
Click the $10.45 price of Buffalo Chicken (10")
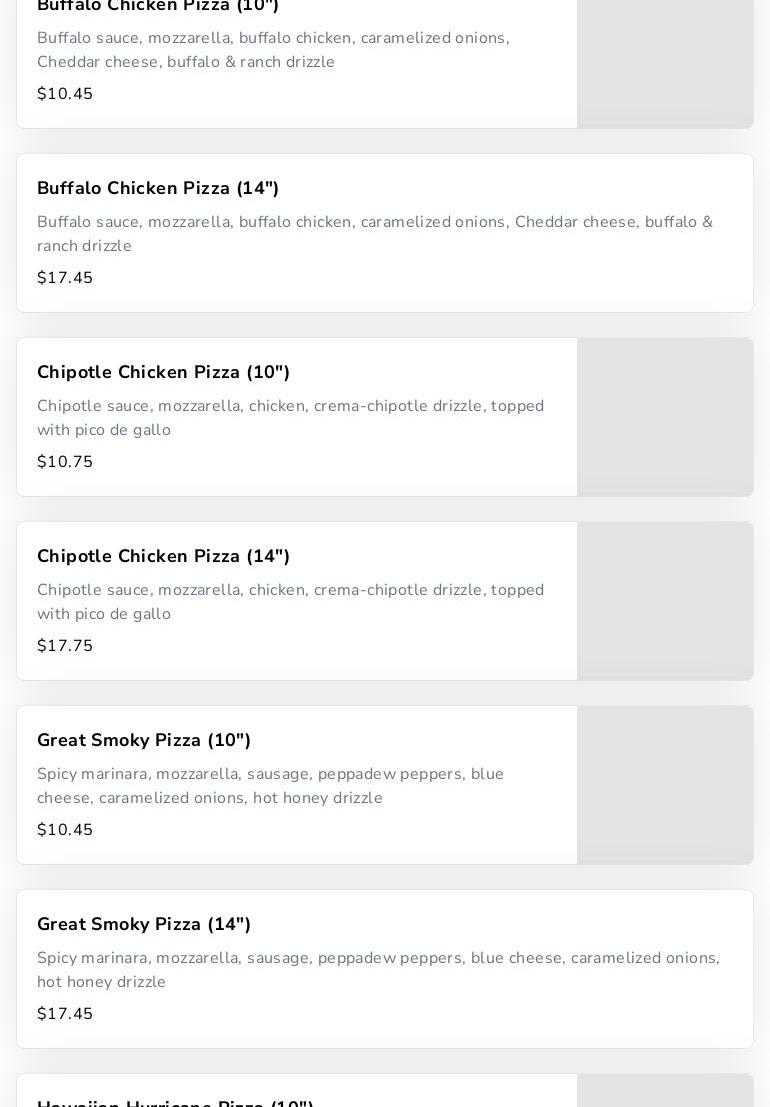(x=65, y=94)
